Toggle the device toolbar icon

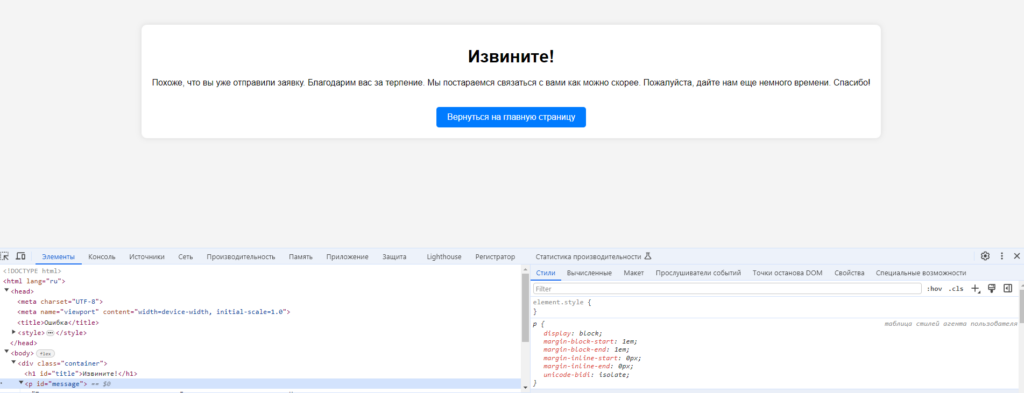point(20,257)
